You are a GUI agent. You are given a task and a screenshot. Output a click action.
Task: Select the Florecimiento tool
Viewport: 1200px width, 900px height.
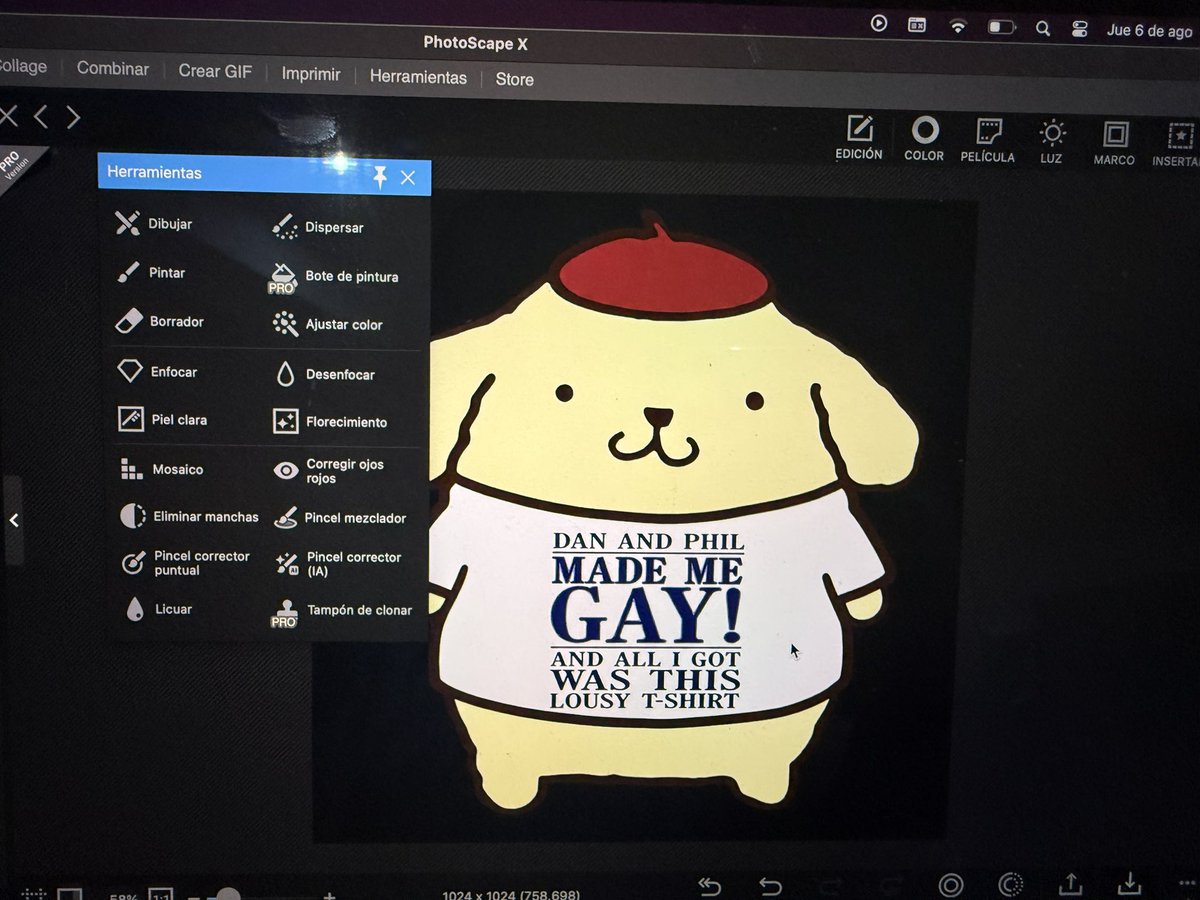click(x=329, y=422)
